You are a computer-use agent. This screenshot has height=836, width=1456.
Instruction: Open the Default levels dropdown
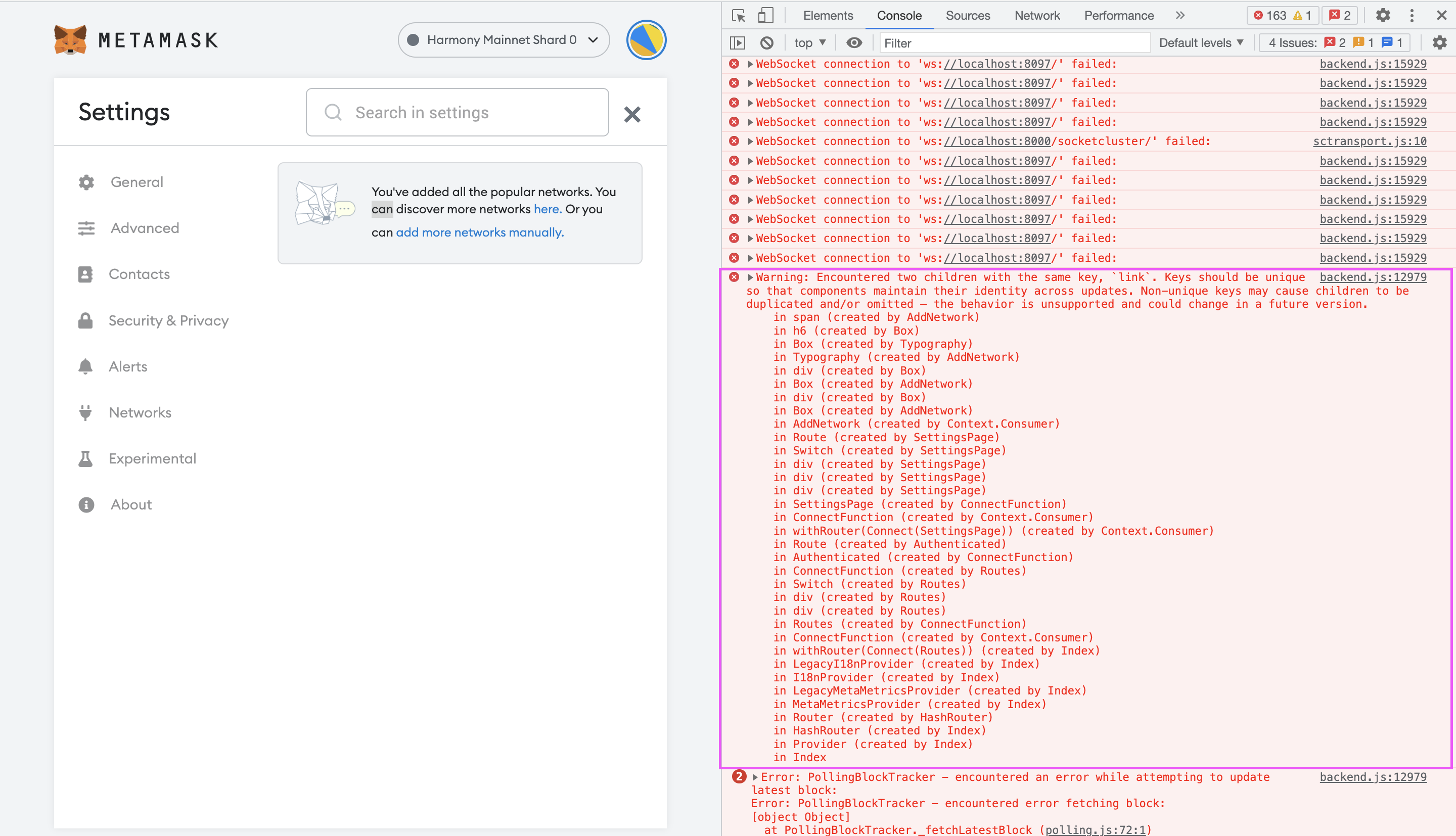pos(1201,43)
